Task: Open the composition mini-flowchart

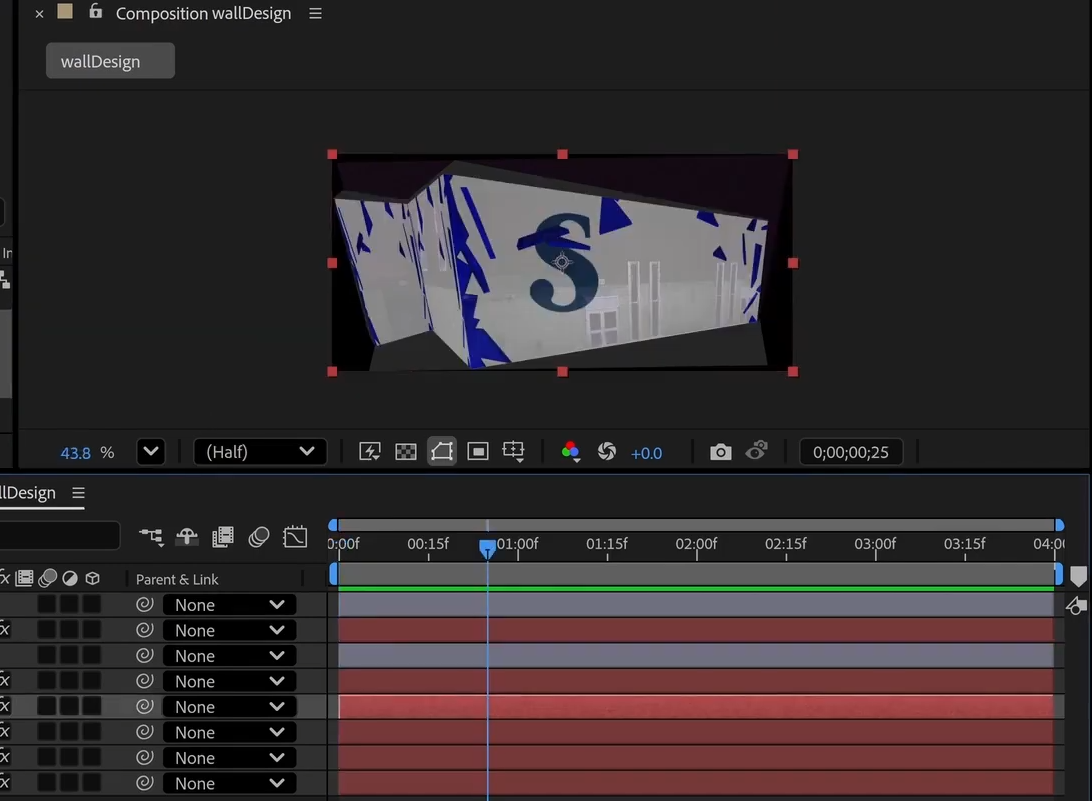Action: (152, 537)
